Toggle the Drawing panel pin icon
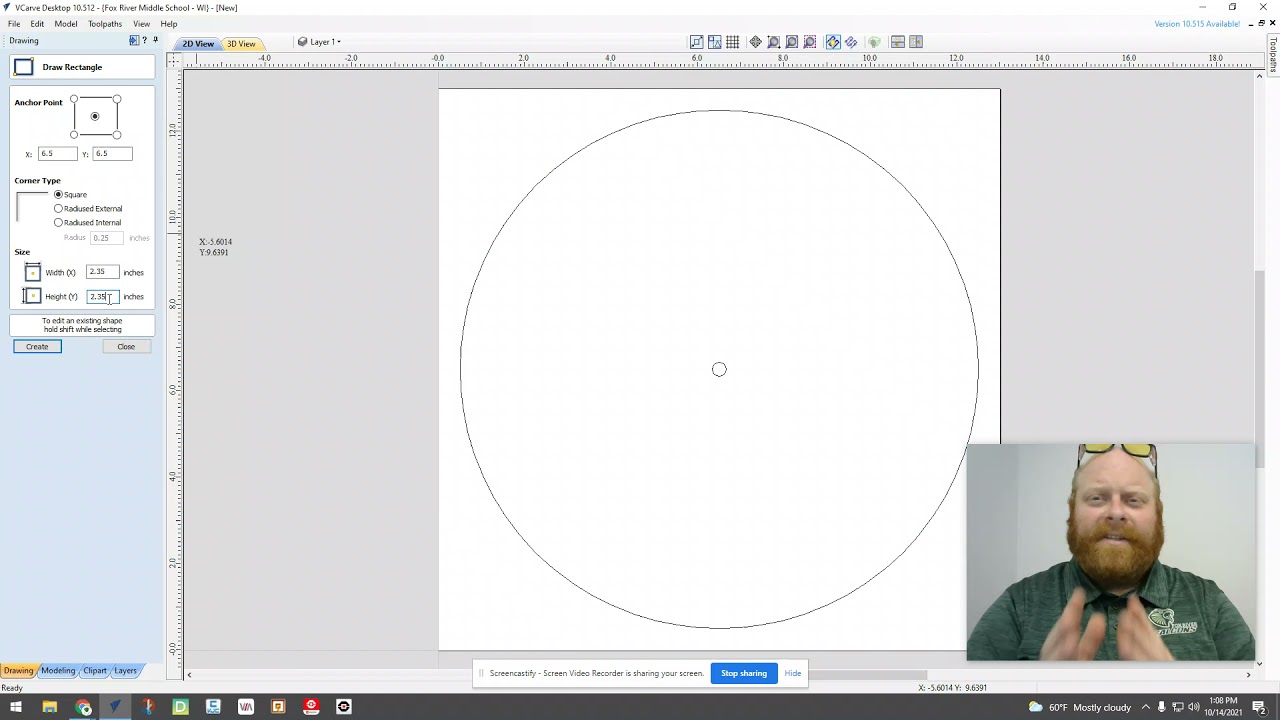Viewport: 1280px width, 720px height. (155, 40)
